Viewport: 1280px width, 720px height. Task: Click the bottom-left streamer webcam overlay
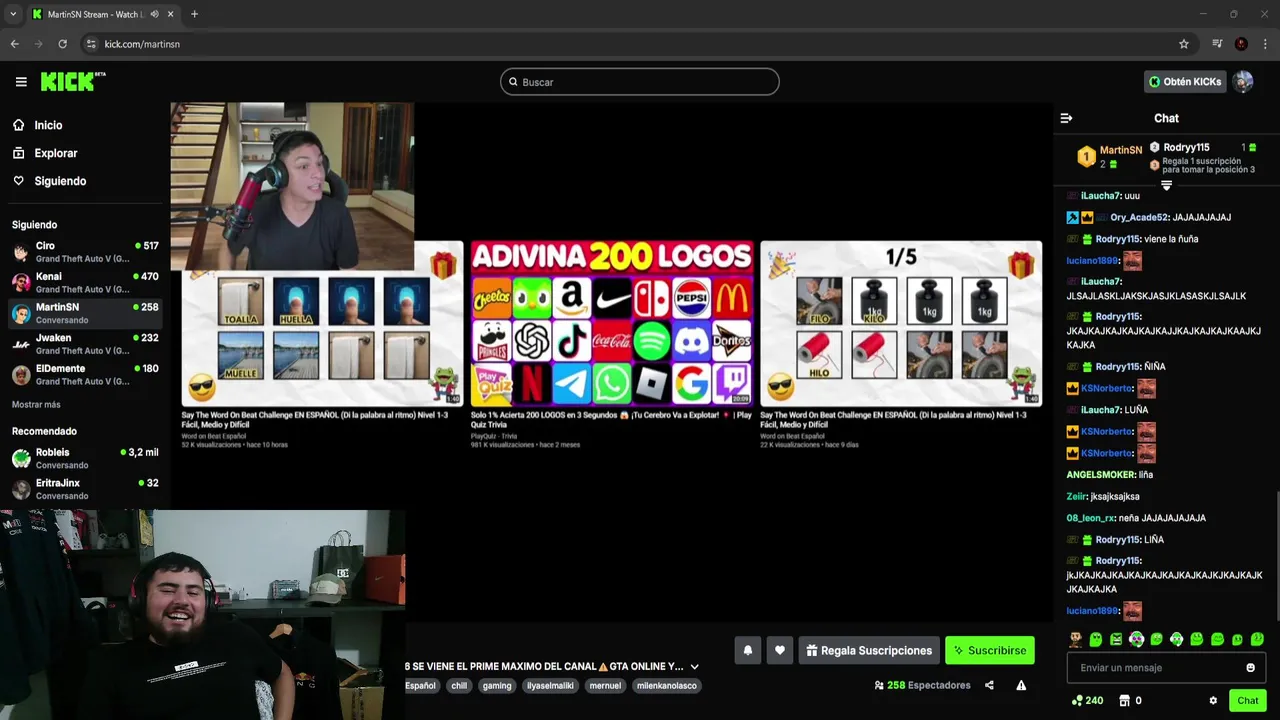pos(203,615)
